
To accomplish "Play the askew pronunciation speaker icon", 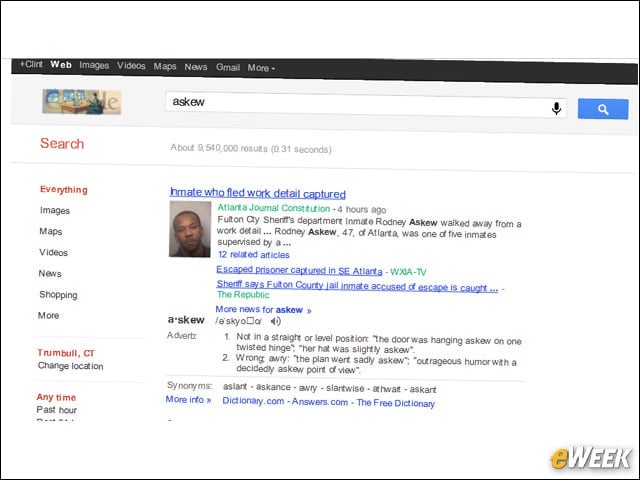I will coord(276,321).
